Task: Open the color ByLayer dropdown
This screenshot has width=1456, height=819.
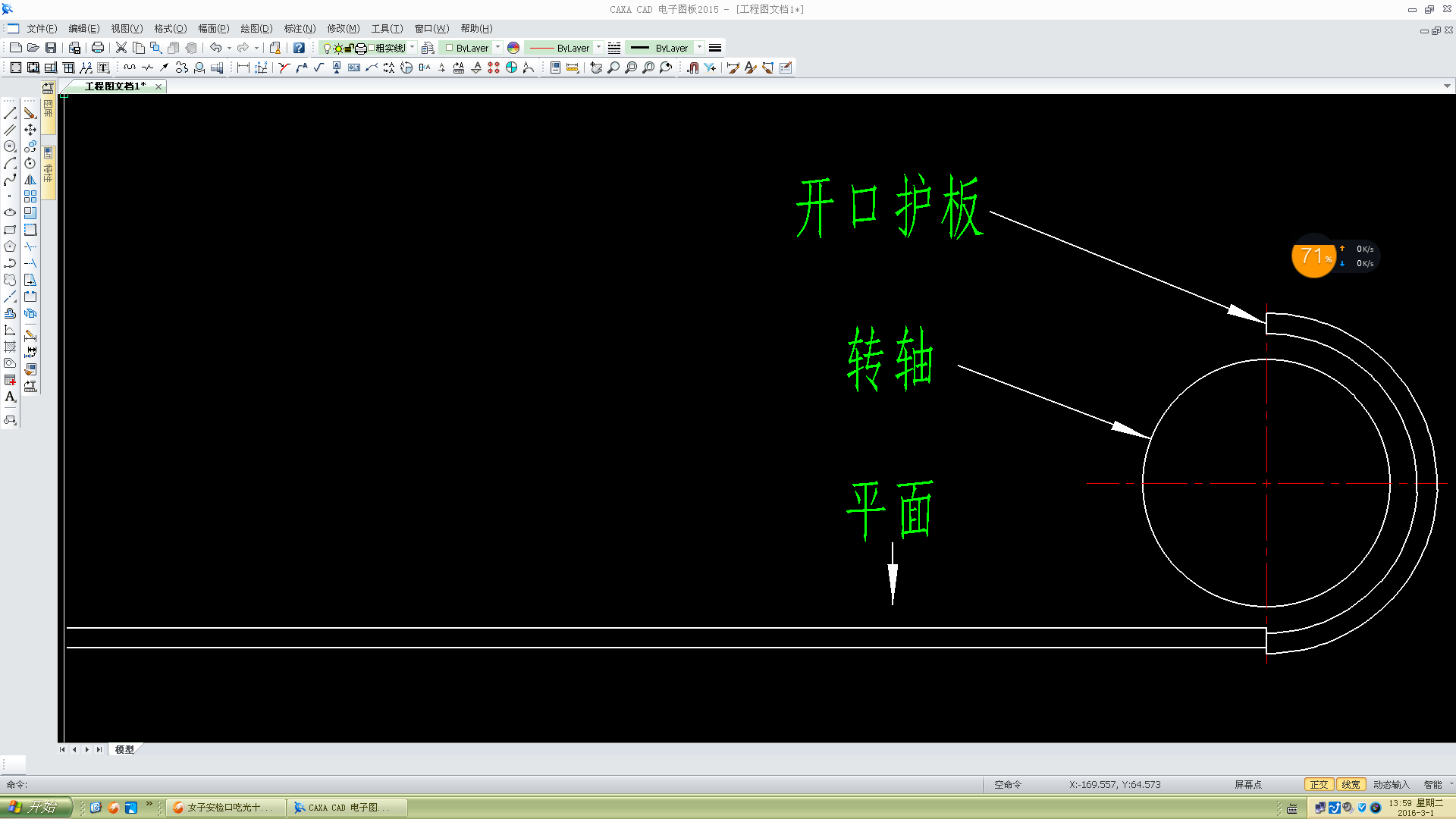Action: pyautogui.click(x=498, y=47)
